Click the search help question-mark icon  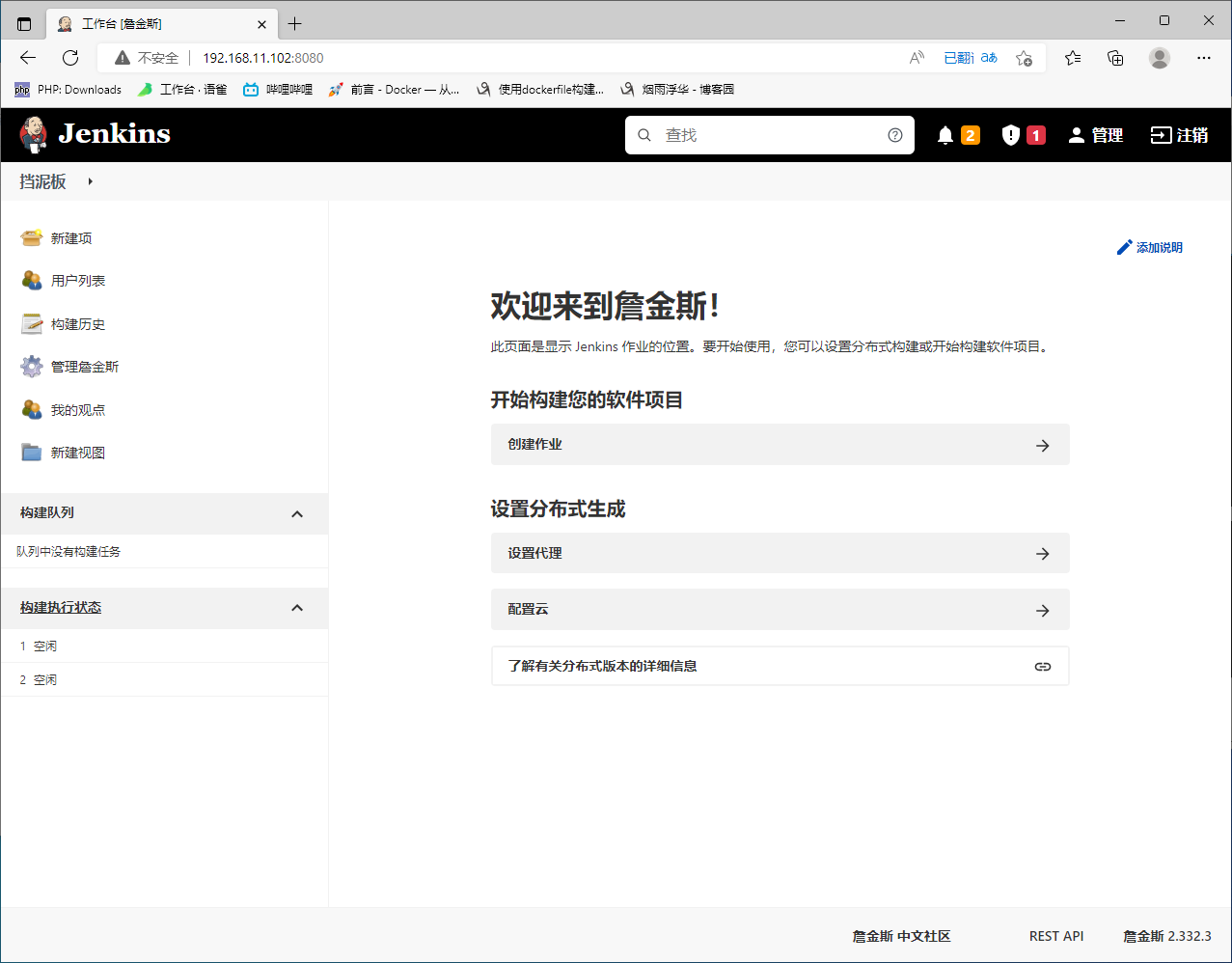[895, 135]
